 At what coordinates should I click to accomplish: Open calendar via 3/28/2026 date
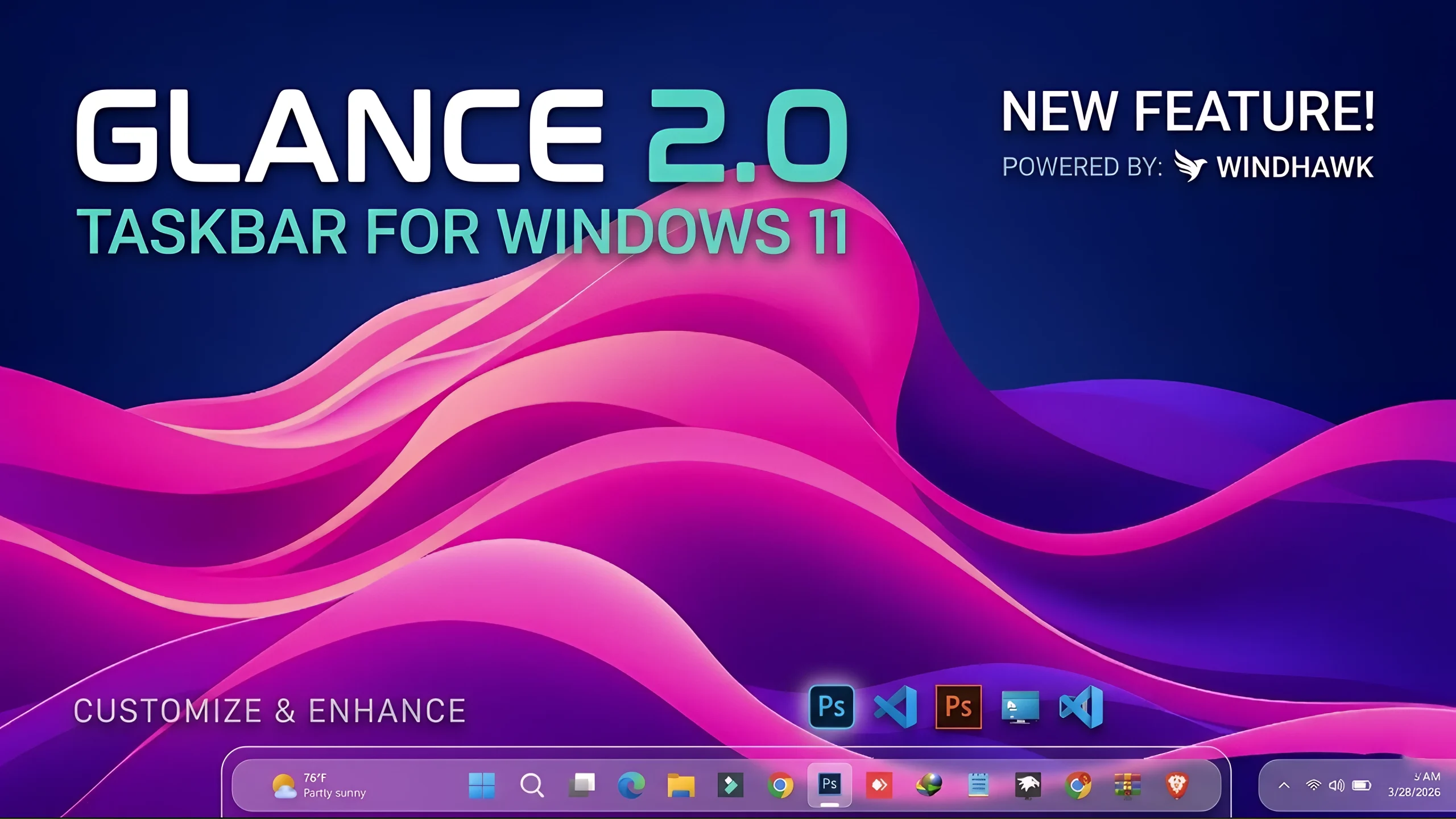point(1414,792)
